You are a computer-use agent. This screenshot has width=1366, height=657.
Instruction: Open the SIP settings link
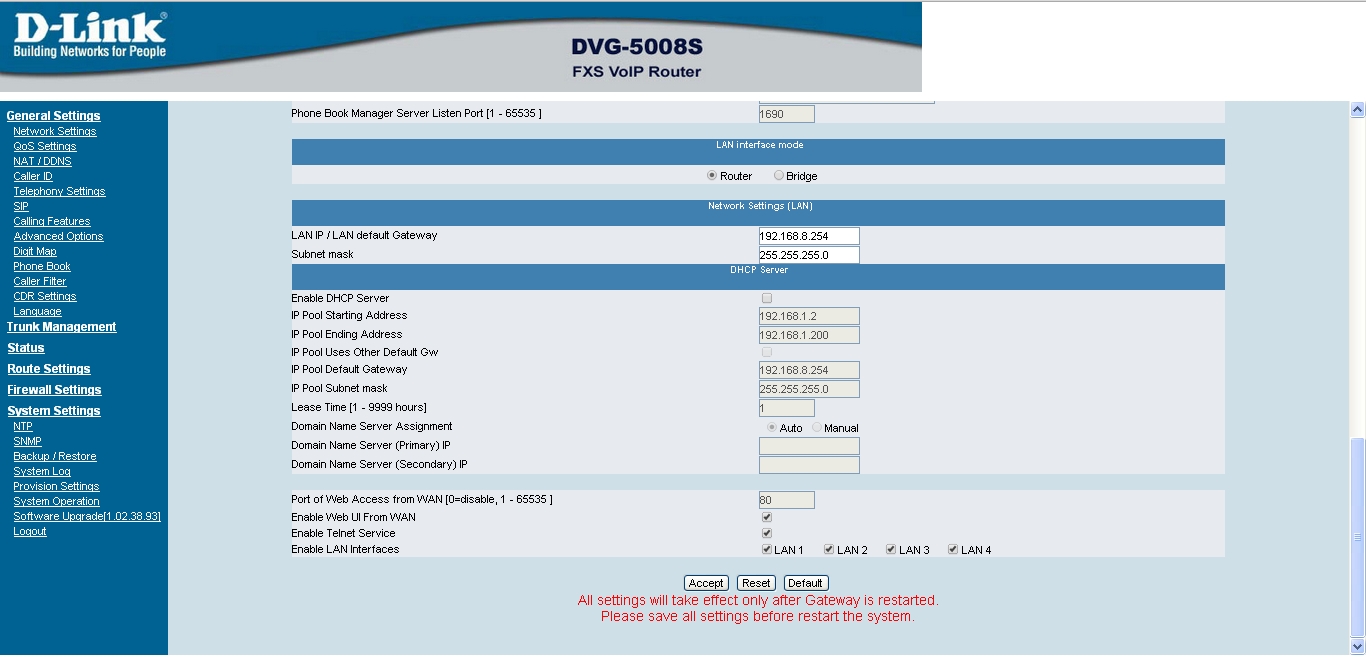[x=21, y=206]
